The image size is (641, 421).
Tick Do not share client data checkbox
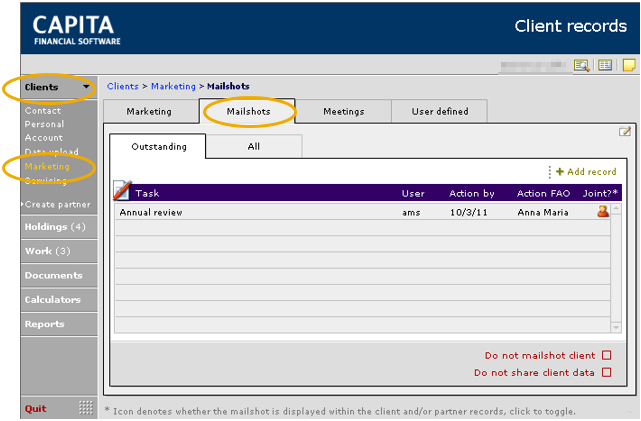[x=606, y=372]
